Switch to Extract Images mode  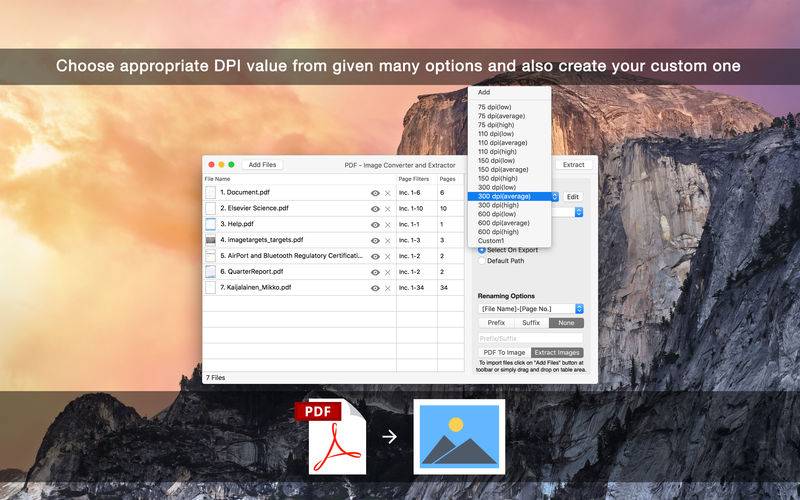[557, 353]
